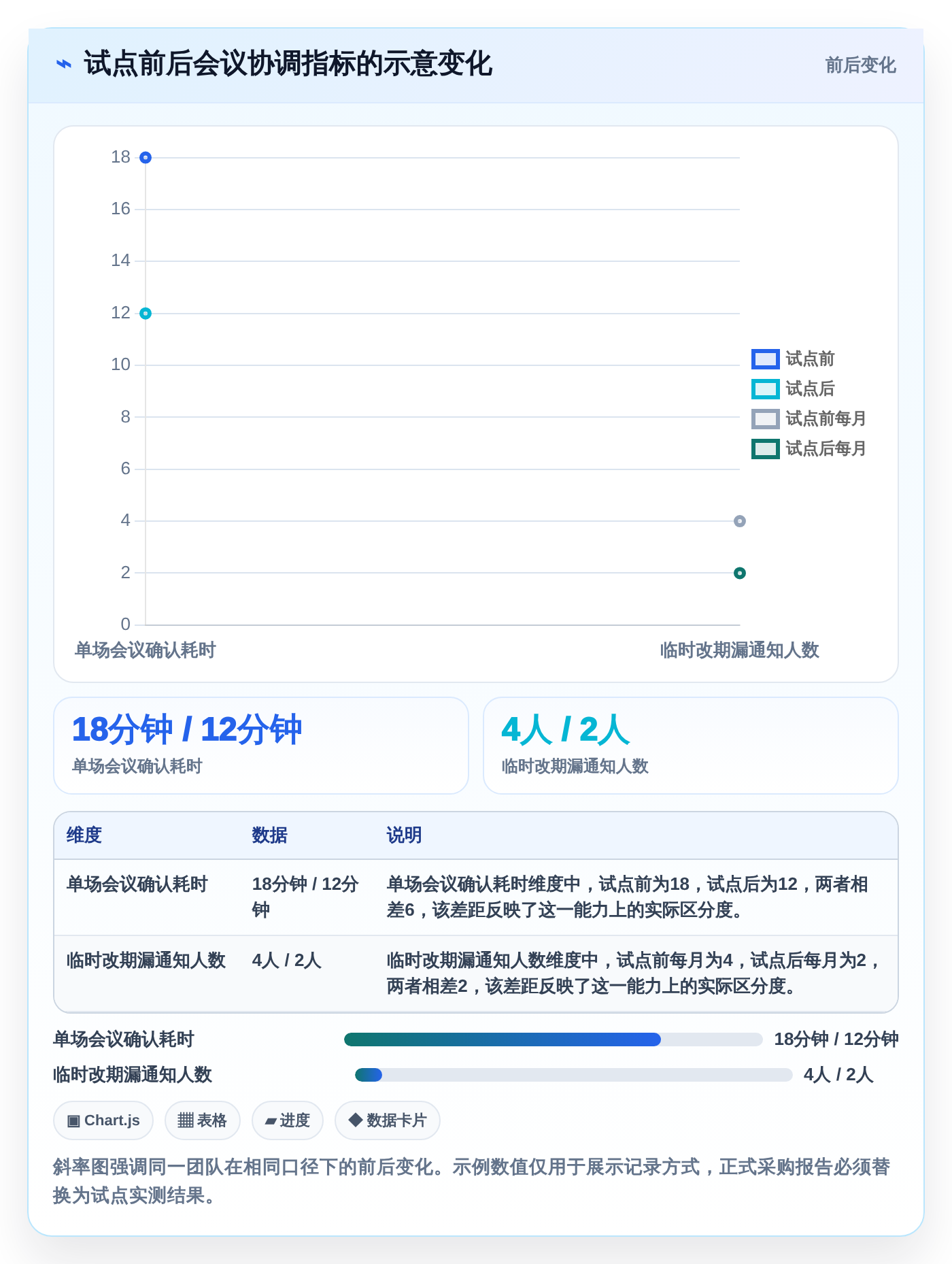Click the description mentioning 两者相差6
This screenshot has height=1264, width=952.
[628, 897]
